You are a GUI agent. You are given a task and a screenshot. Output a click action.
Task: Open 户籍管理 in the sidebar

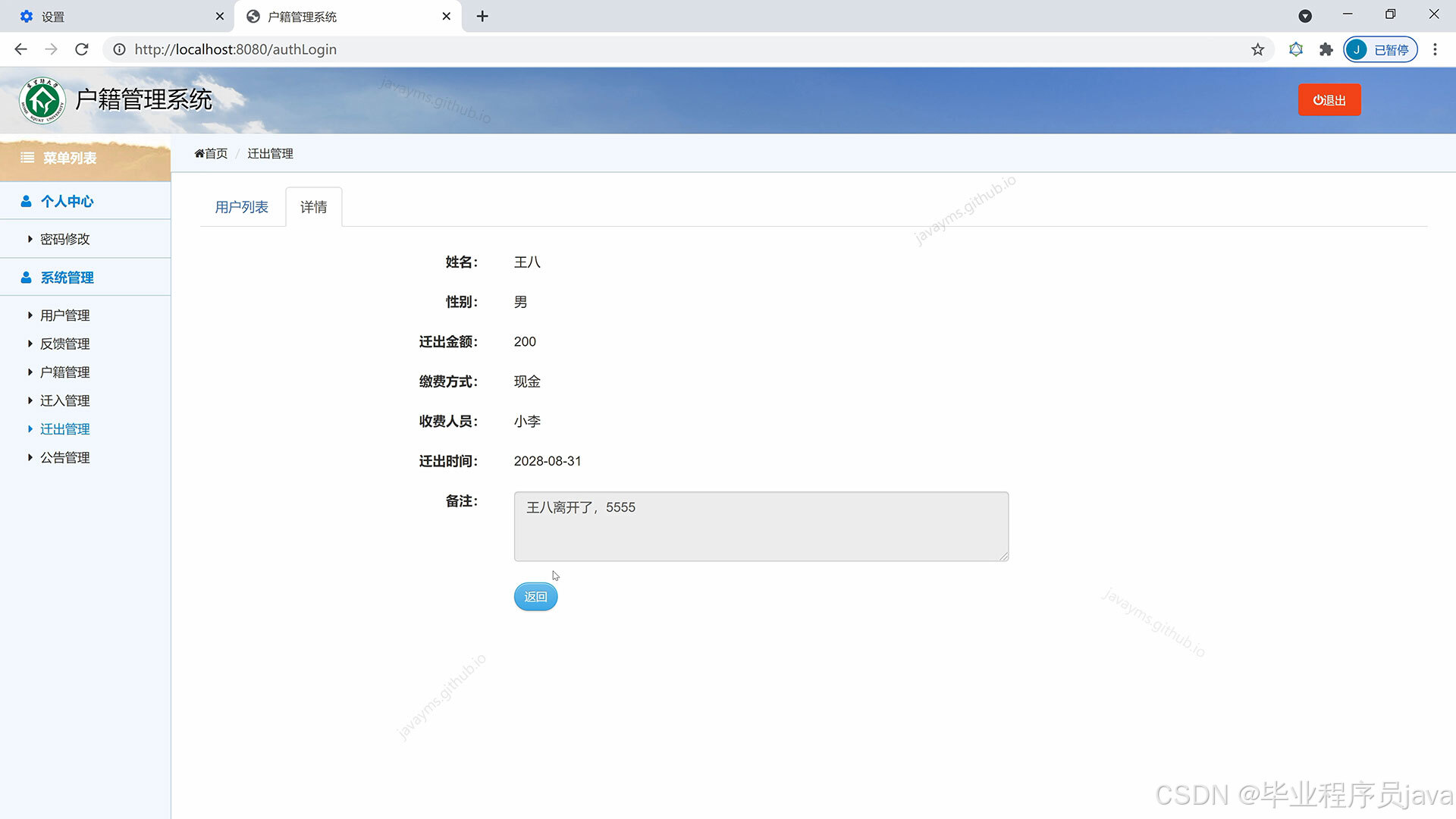pyautogui.click(x=65, y=372)
